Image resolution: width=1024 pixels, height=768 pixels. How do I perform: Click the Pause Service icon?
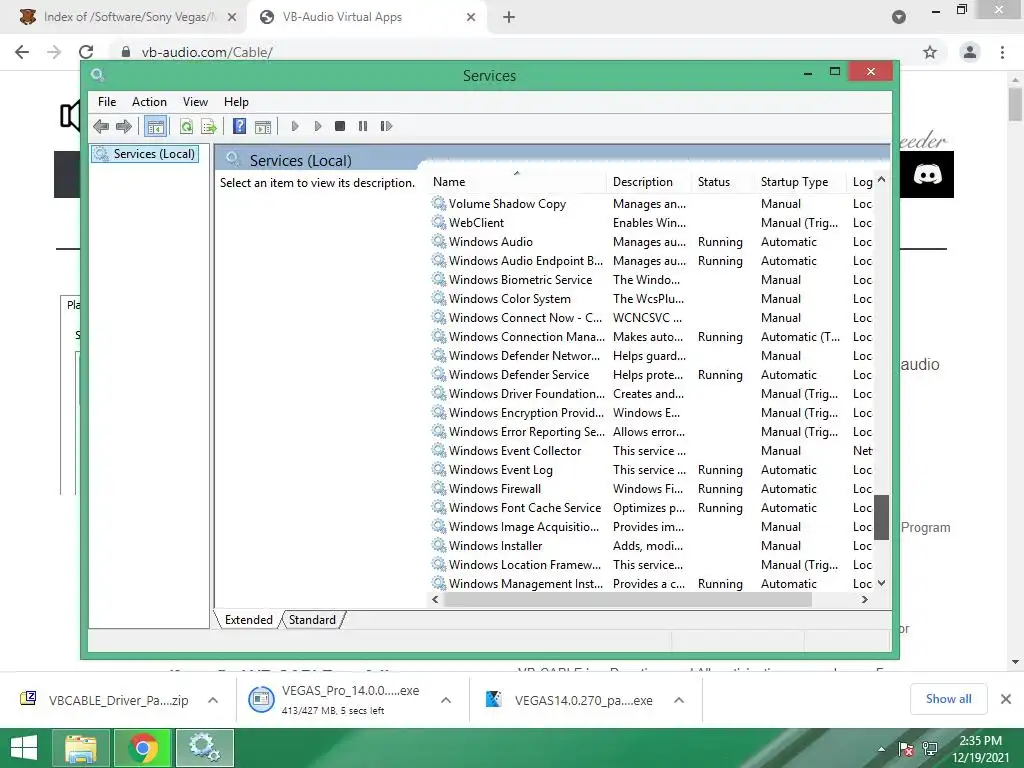[x=363, y=126]
